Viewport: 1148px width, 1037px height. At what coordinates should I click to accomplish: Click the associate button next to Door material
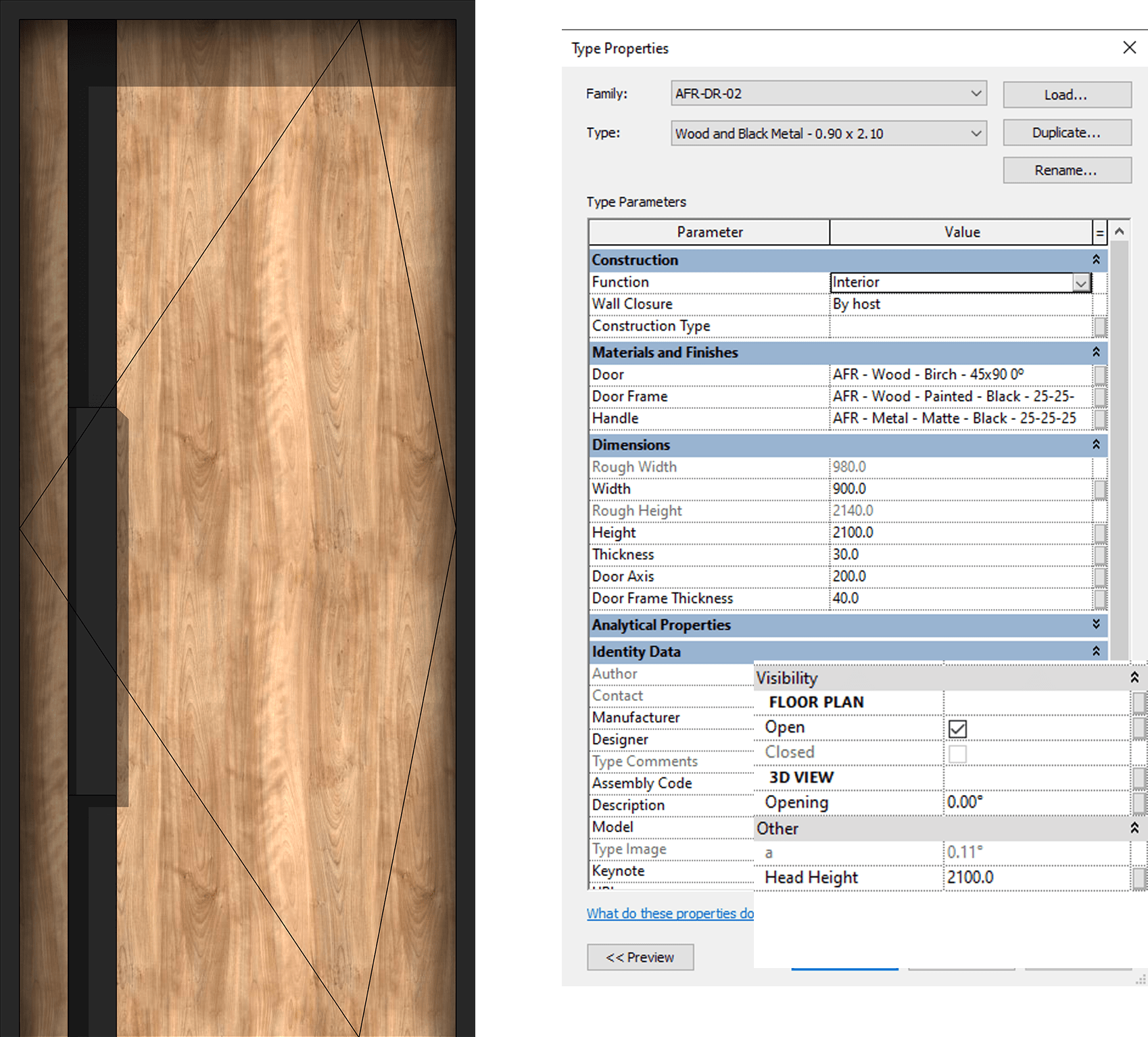[1100, 375]
